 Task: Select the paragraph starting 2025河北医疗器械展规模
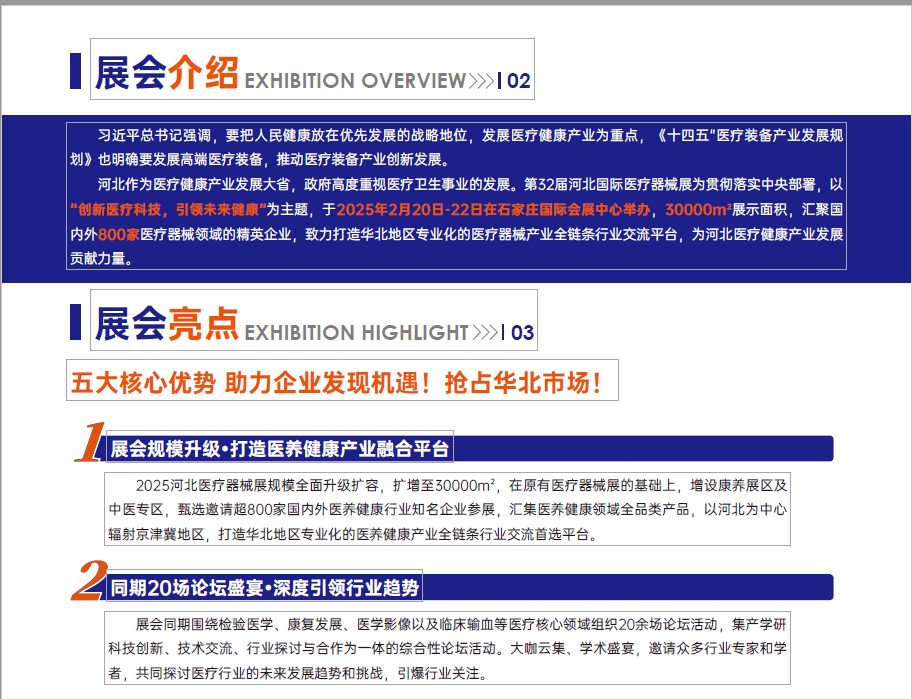coord(447,509)
